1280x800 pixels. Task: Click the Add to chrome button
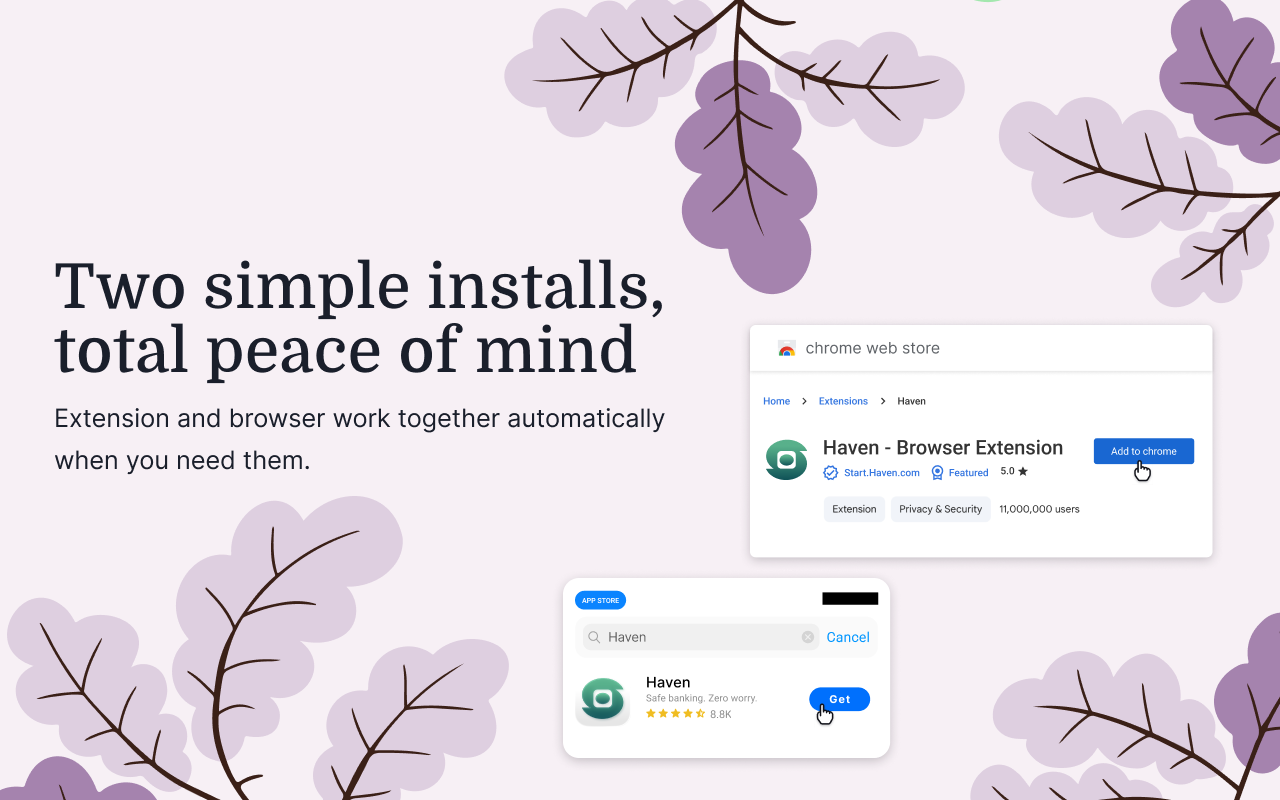tap(1143, 451)
